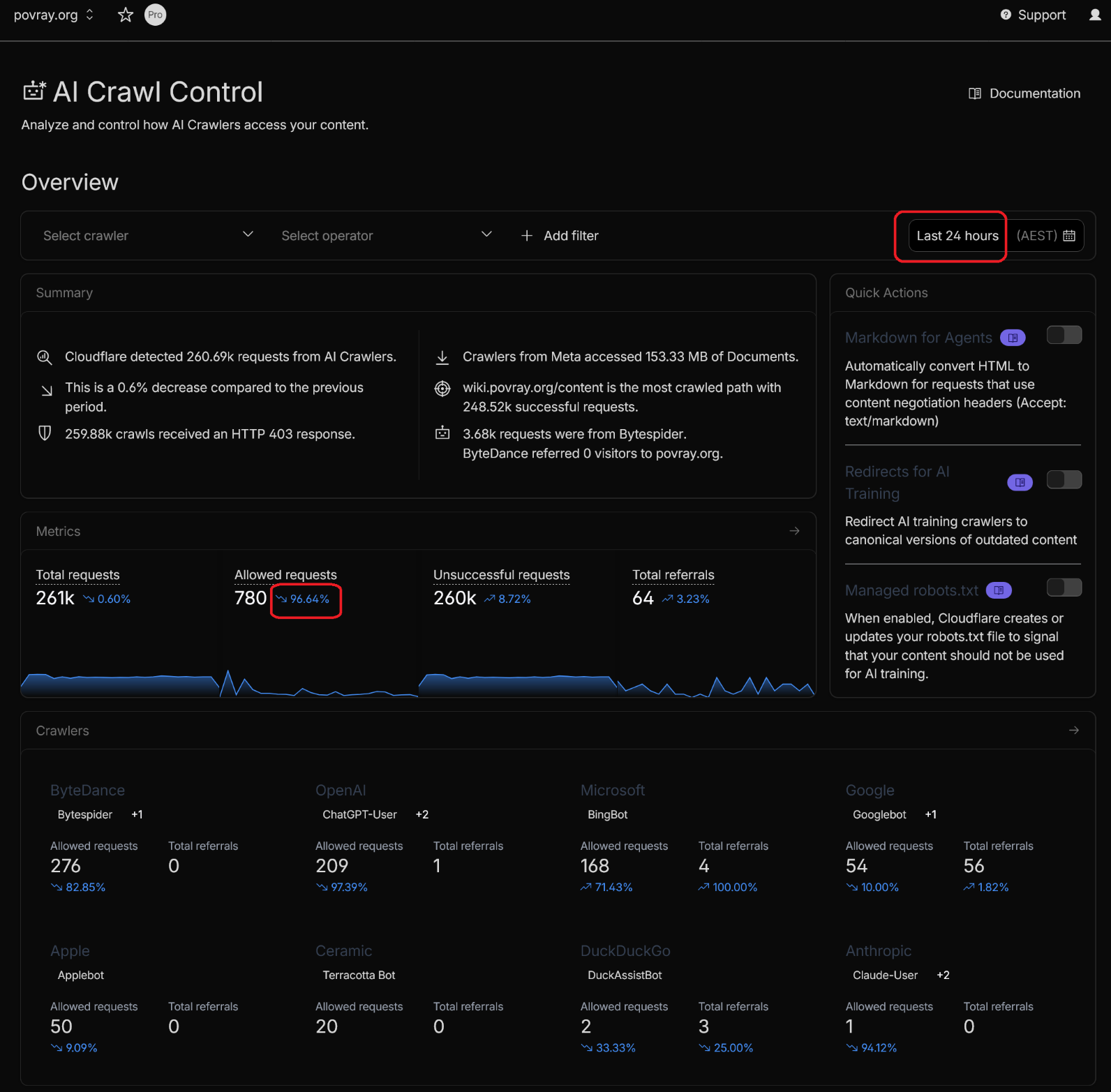Open the Support link
Viewport: 1111px width, 1092px height.
(x=1034, y=15)
